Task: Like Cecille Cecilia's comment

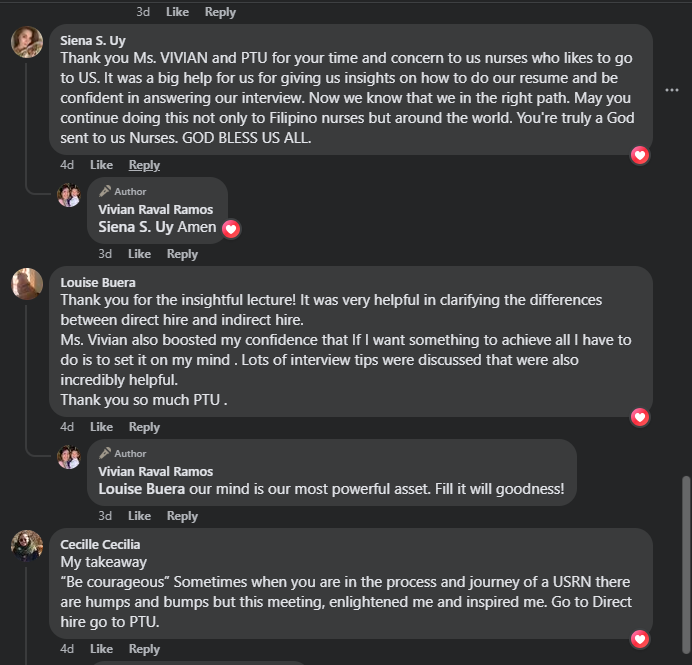Action: (101, 649)
